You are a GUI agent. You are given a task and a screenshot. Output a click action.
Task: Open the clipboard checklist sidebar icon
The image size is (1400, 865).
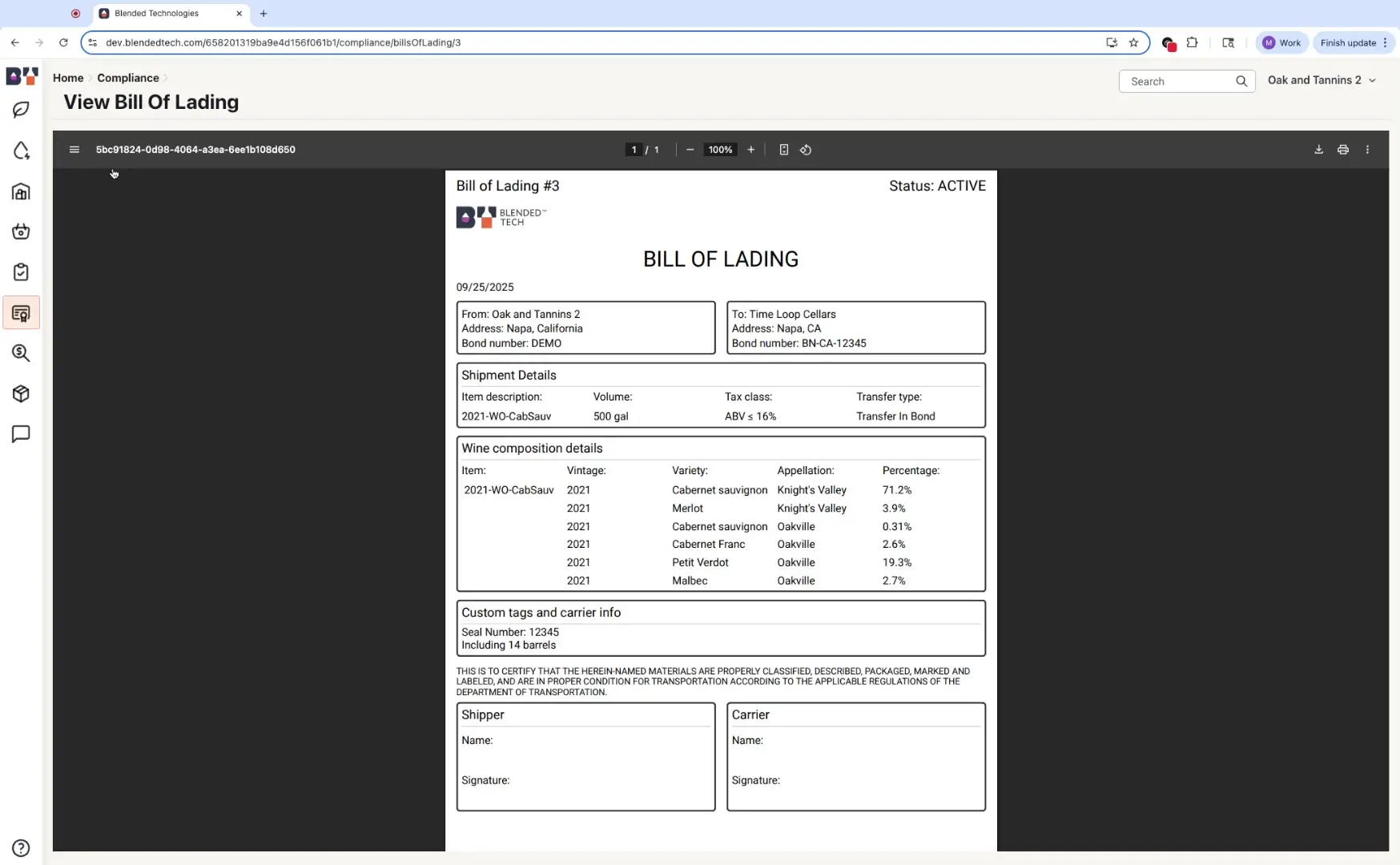tap(22, 272)
